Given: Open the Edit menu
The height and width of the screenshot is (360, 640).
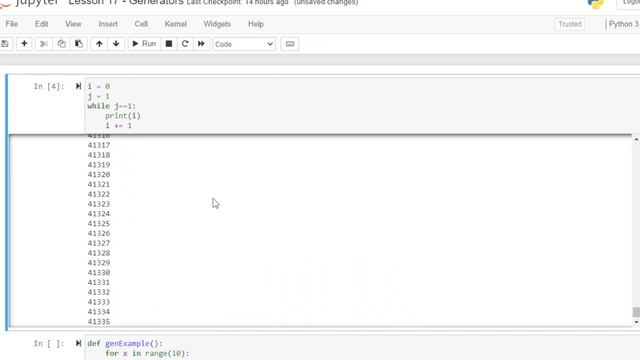Looking at the screenshot, I should (41, 24).
